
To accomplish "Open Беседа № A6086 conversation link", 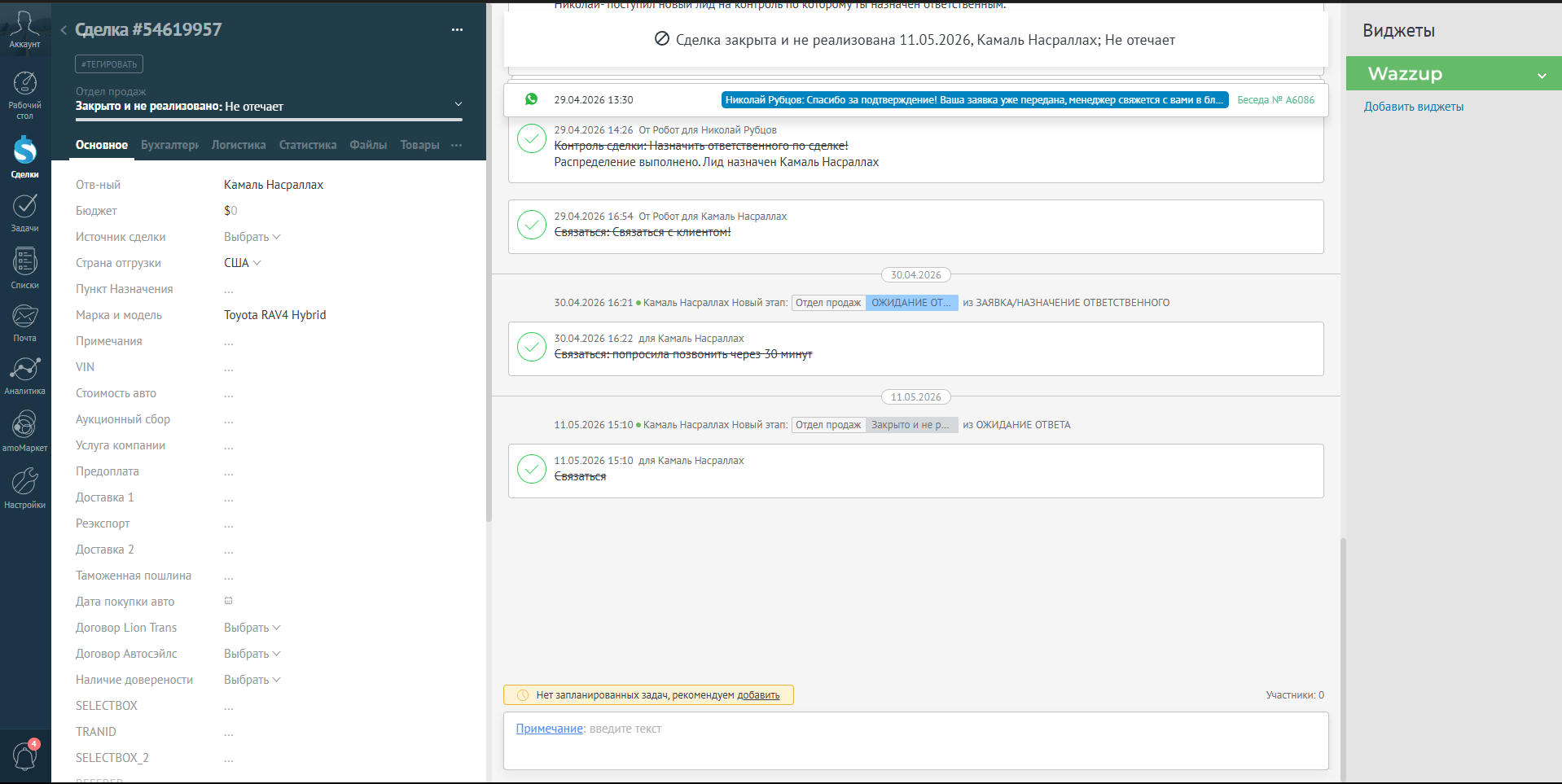I will (1275, 99).
